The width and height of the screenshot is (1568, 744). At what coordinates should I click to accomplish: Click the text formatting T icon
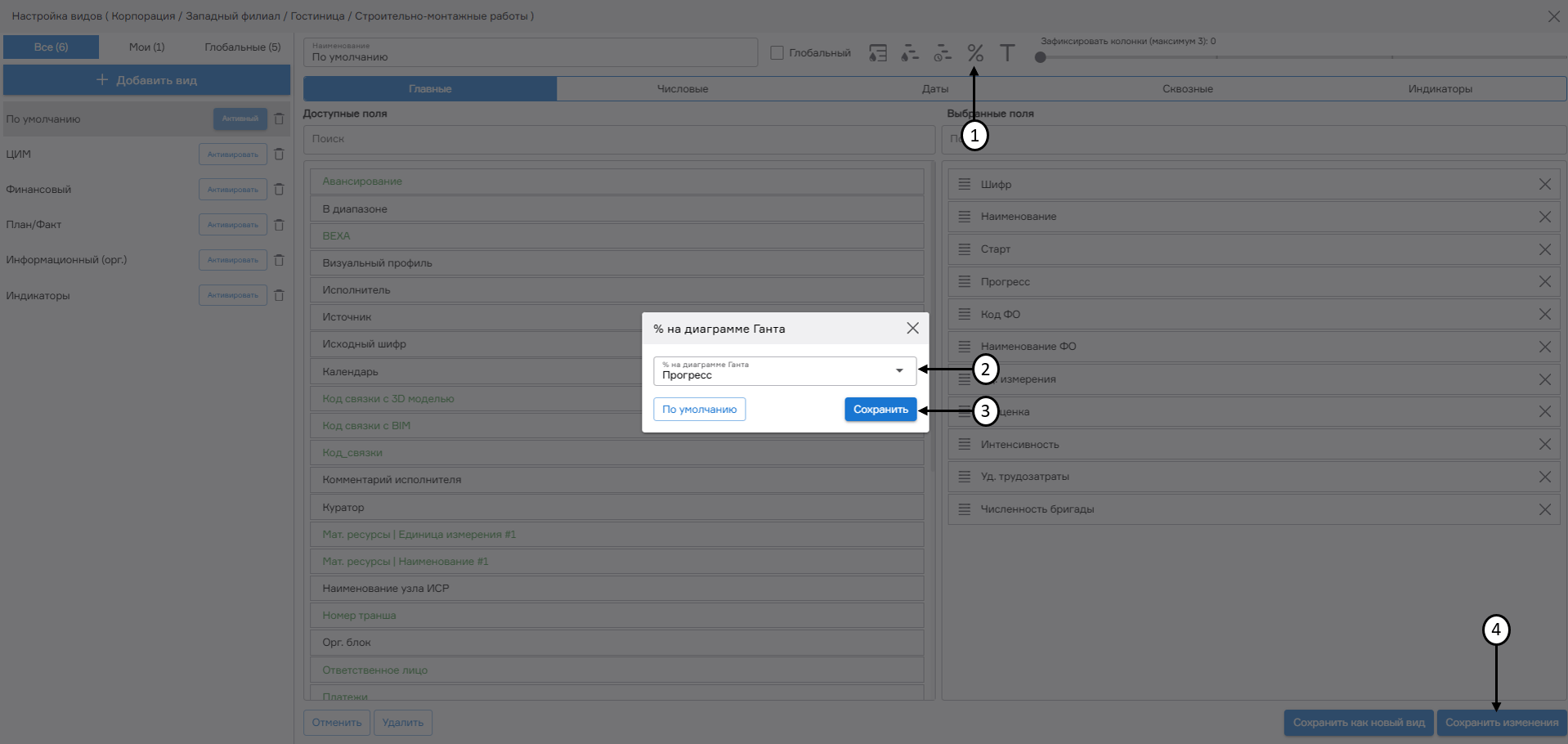point(1007,53)
